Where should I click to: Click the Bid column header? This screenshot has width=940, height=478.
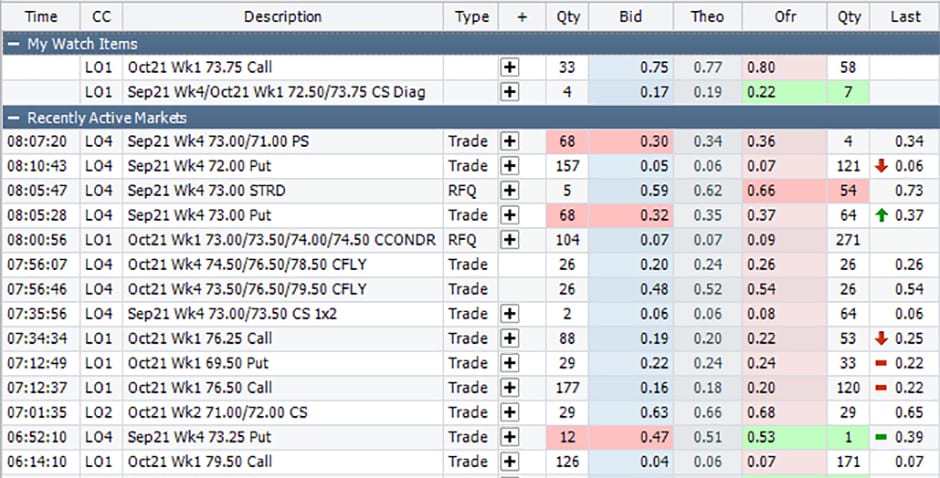[x=631, y=17]
